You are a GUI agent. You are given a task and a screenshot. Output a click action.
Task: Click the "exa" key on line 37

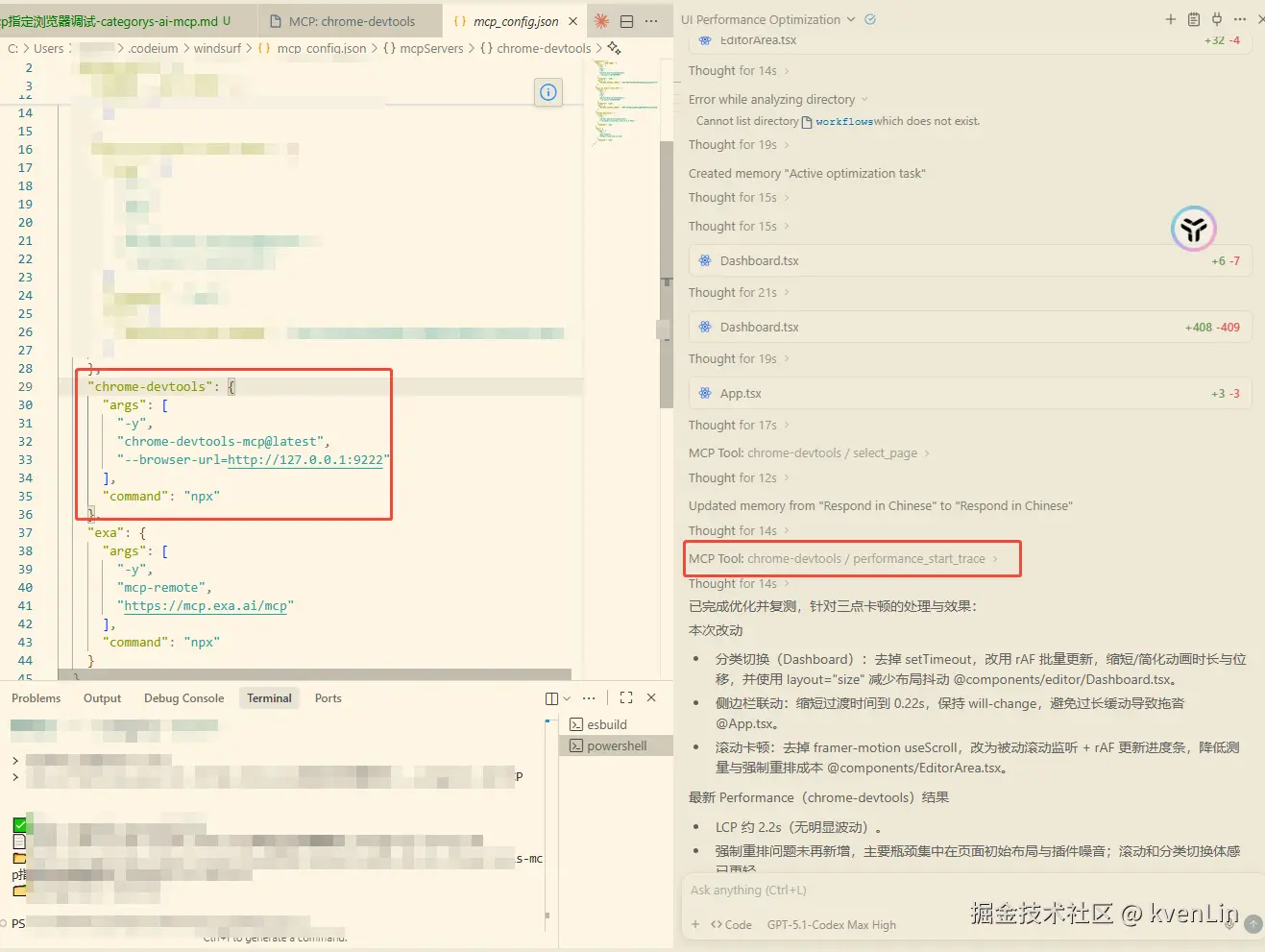point(106,533)
